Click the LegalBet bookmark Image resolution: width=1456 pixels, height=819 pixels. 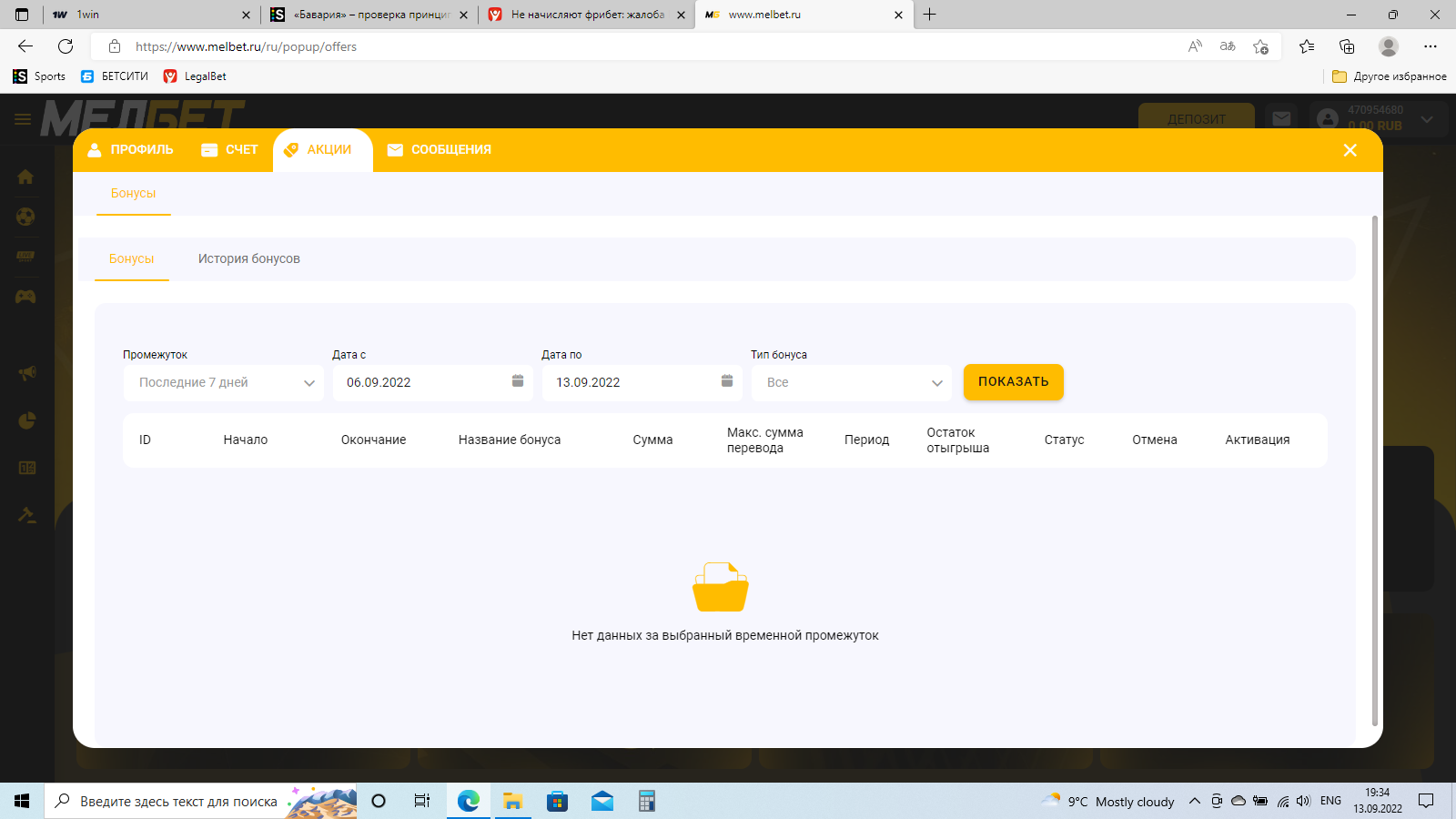tap(195, 76)
